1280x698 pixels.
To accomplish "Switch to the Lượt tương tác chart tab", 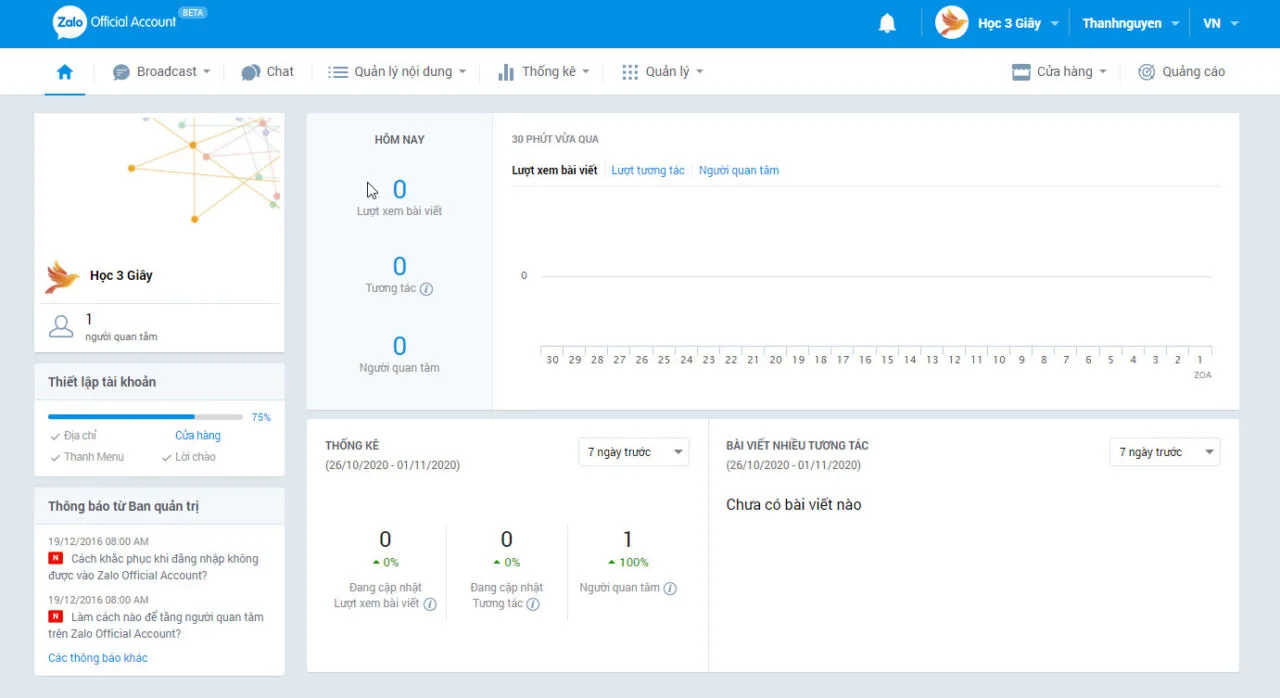I will 648,171.
